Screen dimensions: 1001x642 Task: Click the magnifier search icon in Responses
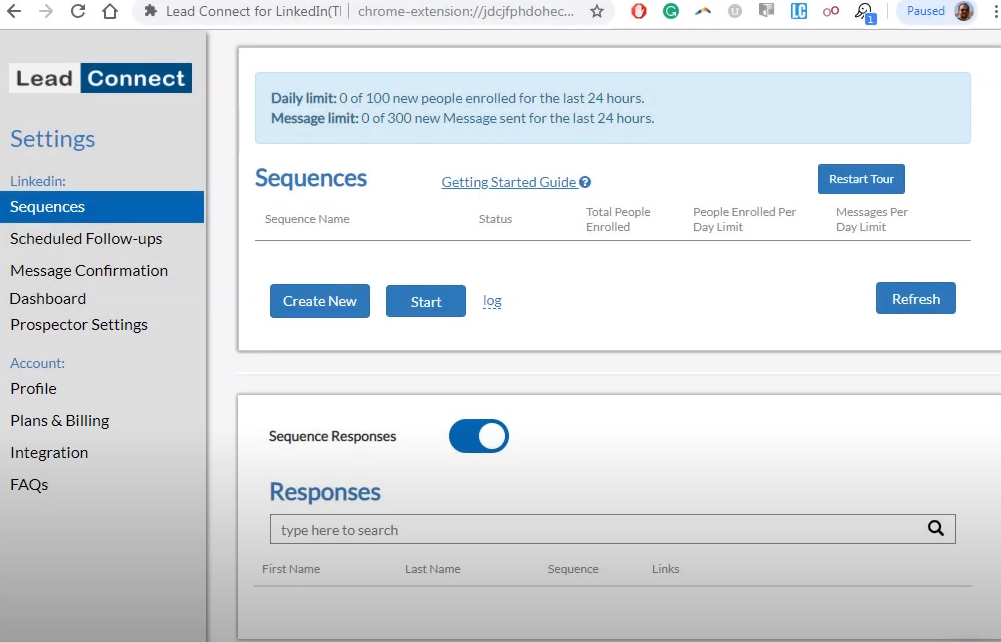click(x=936, y=528)
